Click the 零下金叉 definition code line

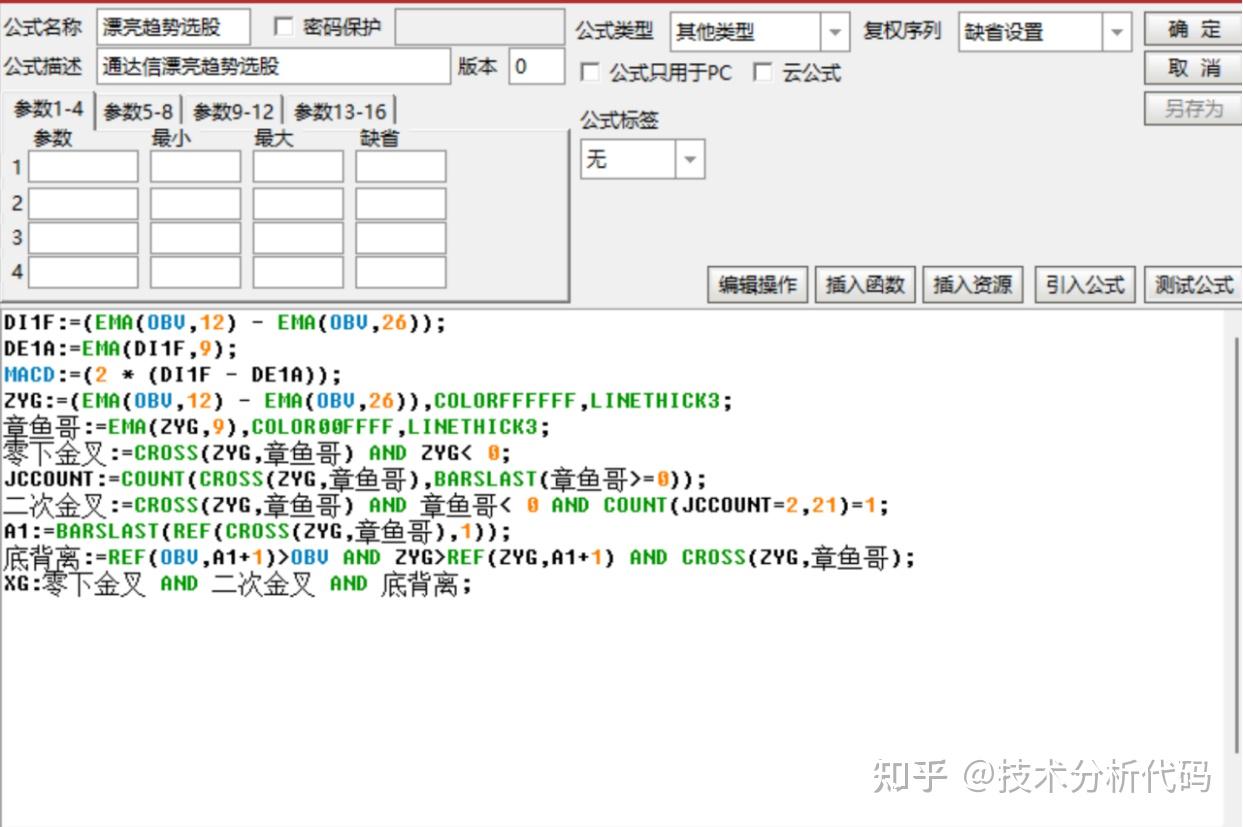pos(258,453)
